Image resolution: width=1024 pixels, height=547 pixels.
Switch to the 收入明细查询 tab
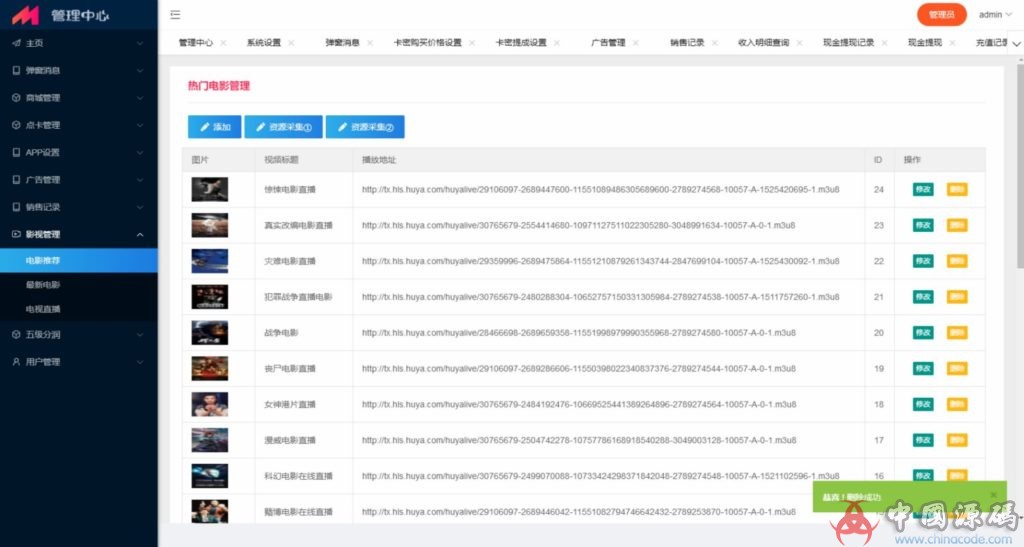(x=763, y=43)
